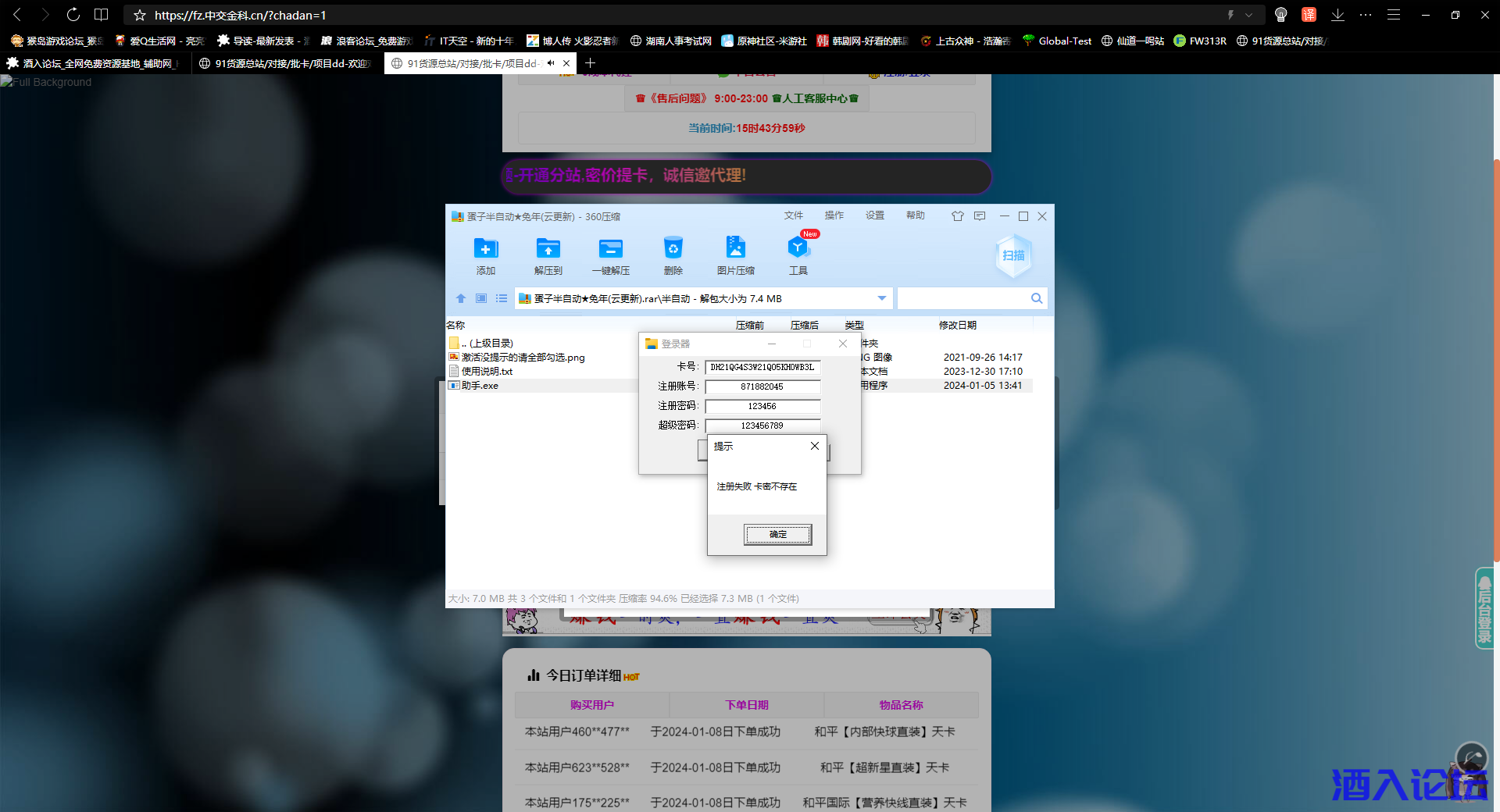1500x812 pixels.
Task: Click the 开通分站 purple banner
Action: (746, 176)
